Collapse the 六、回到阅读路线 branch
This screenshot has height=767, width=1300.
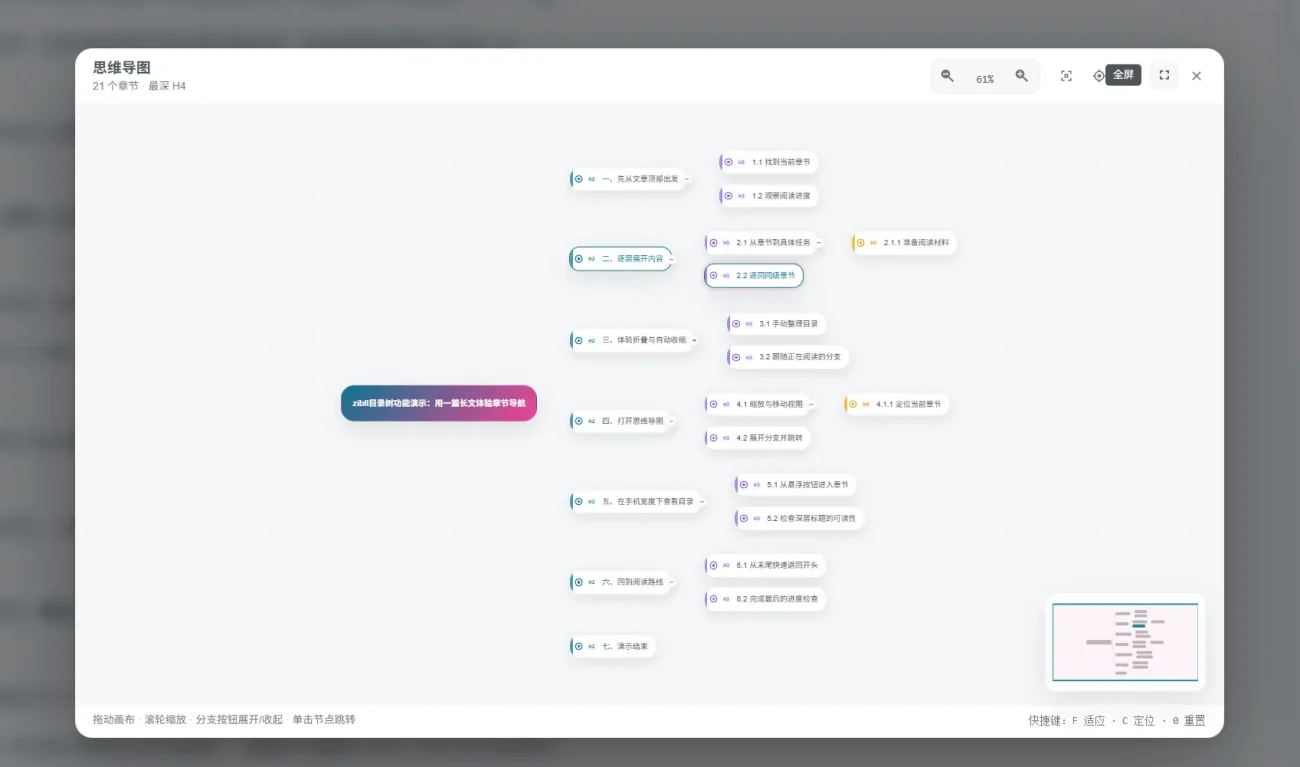click(671, 582)
